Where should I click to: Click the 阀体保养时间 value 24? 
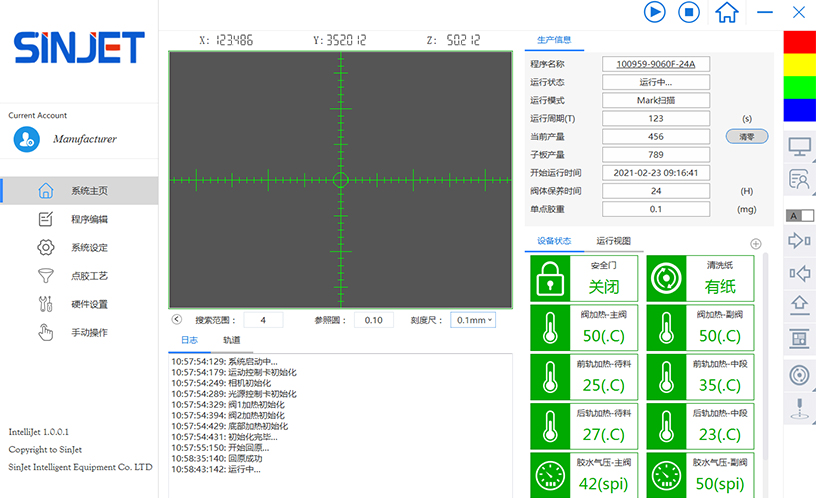point(656,191)
